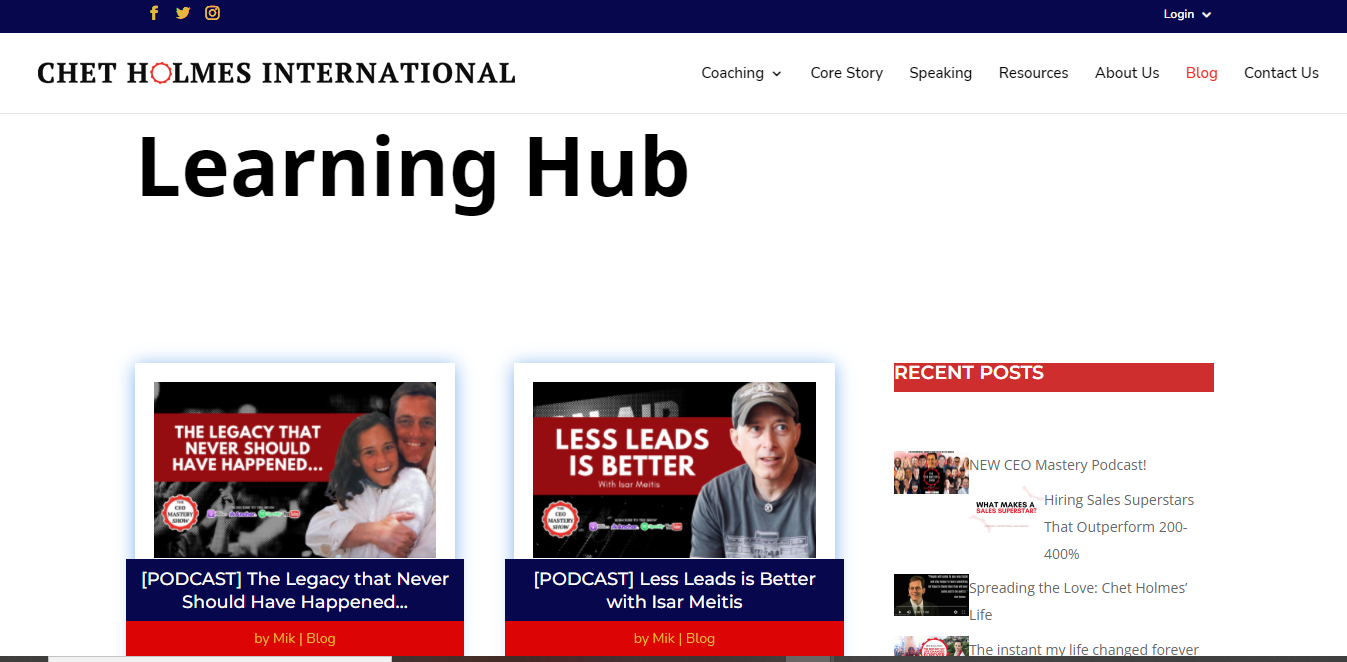The height and width of the screenshot is (662, 1347).
Task: Open the Contact Us page
Action: [1281, 73]
